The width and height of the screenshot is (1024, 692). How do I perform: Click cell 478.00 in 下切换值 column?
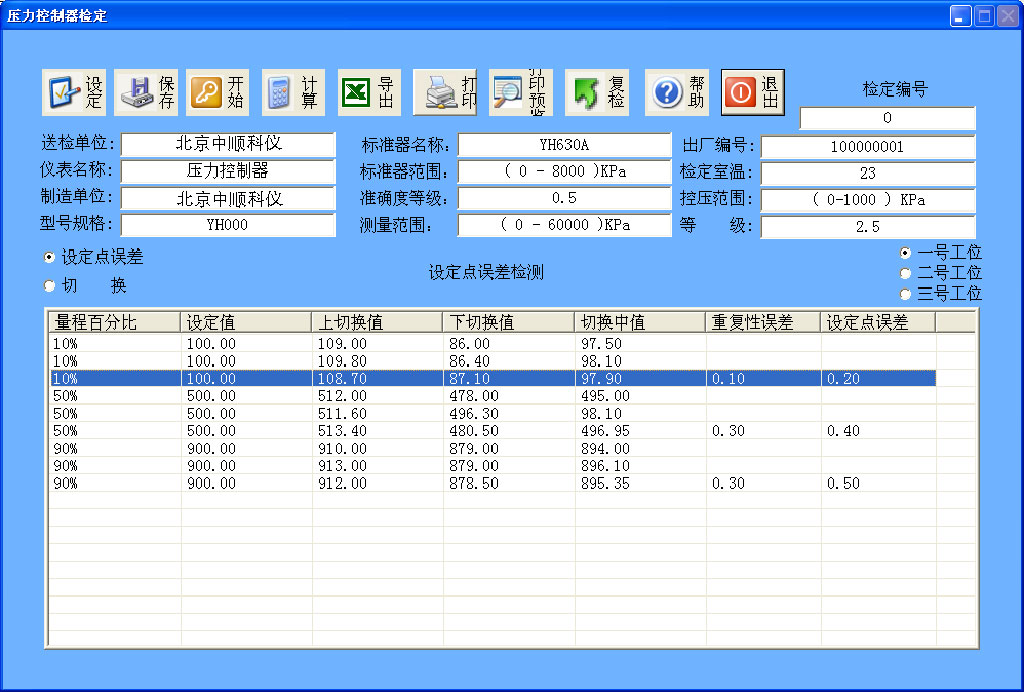(473, 396)
